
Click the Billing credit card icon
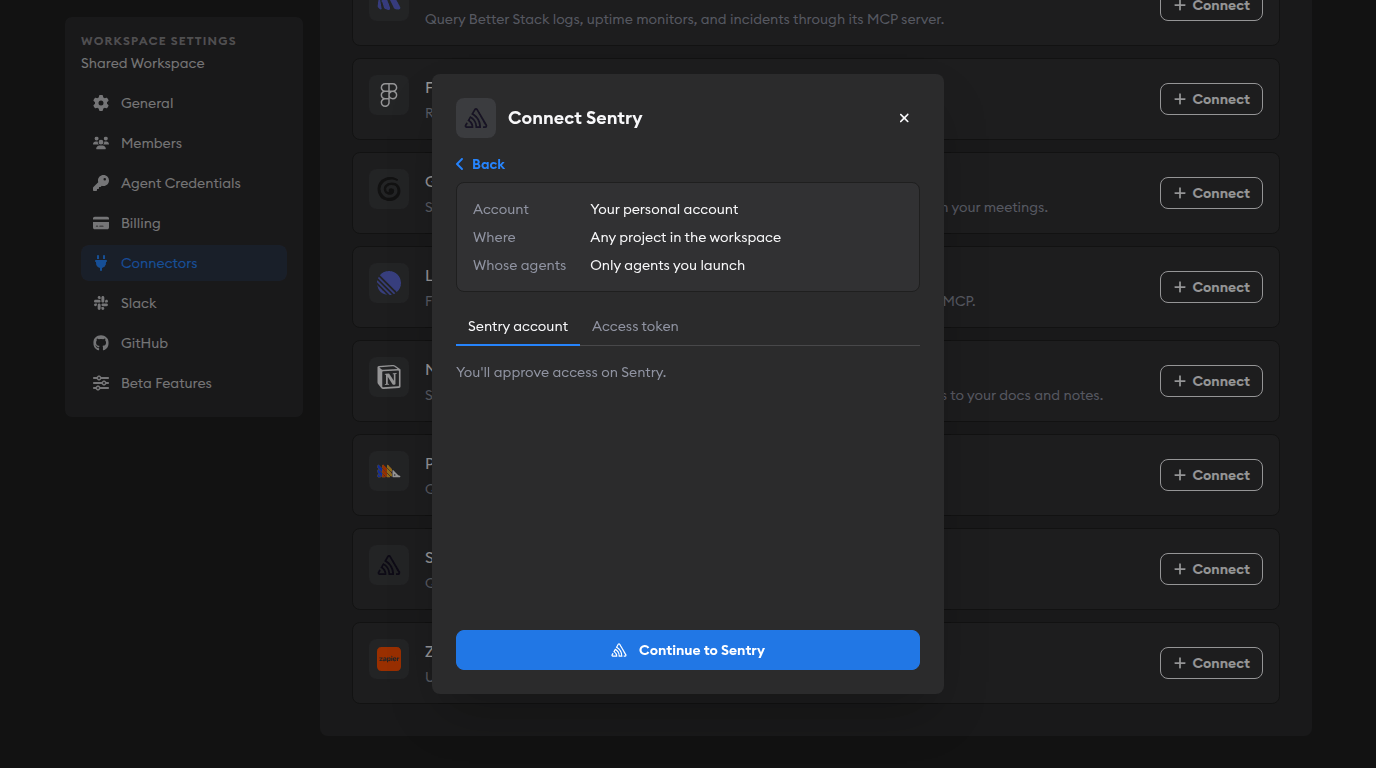coord(101,223)
